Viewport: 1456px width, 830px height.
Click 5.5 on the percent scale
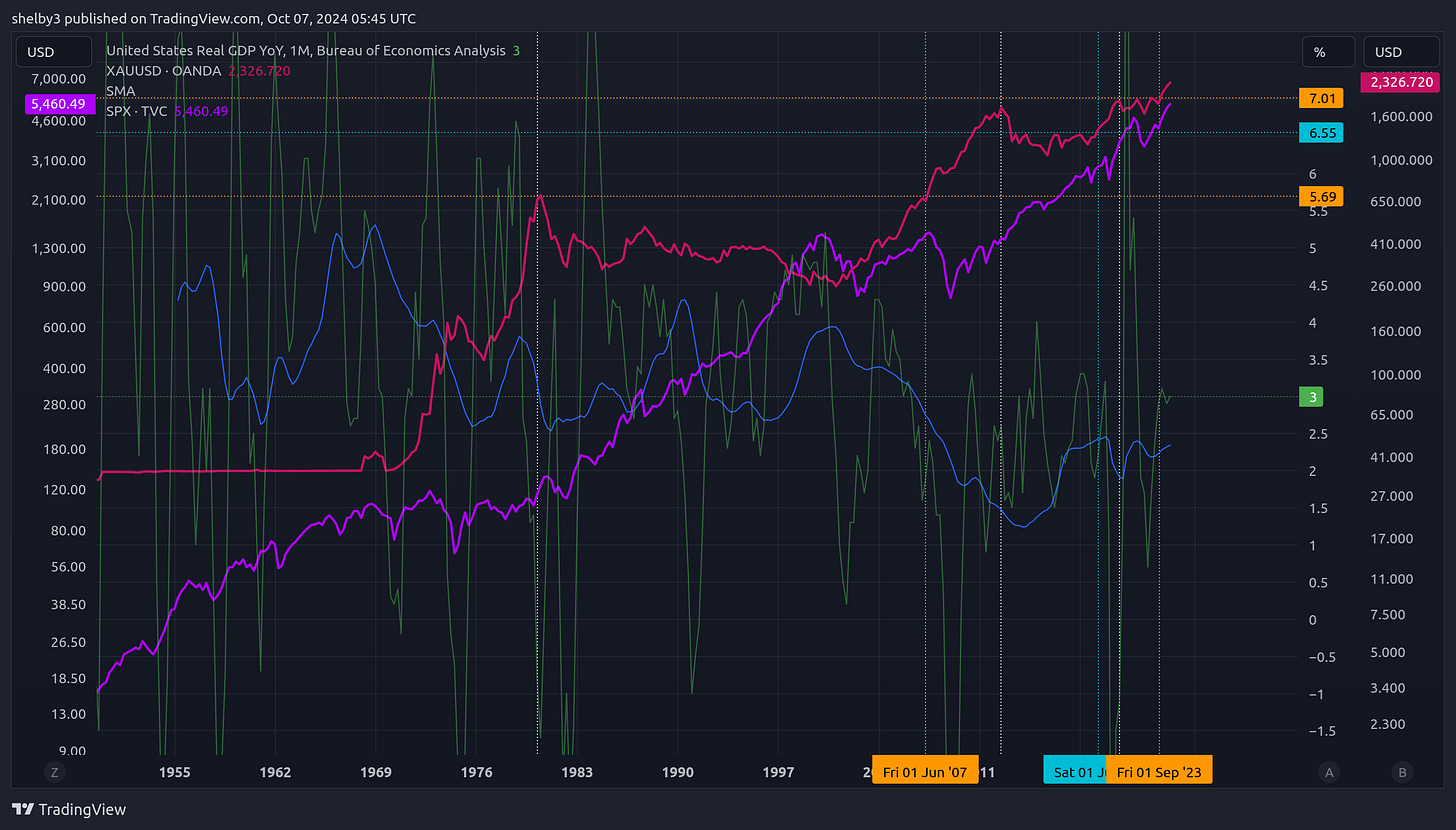tap(1318, 212)
